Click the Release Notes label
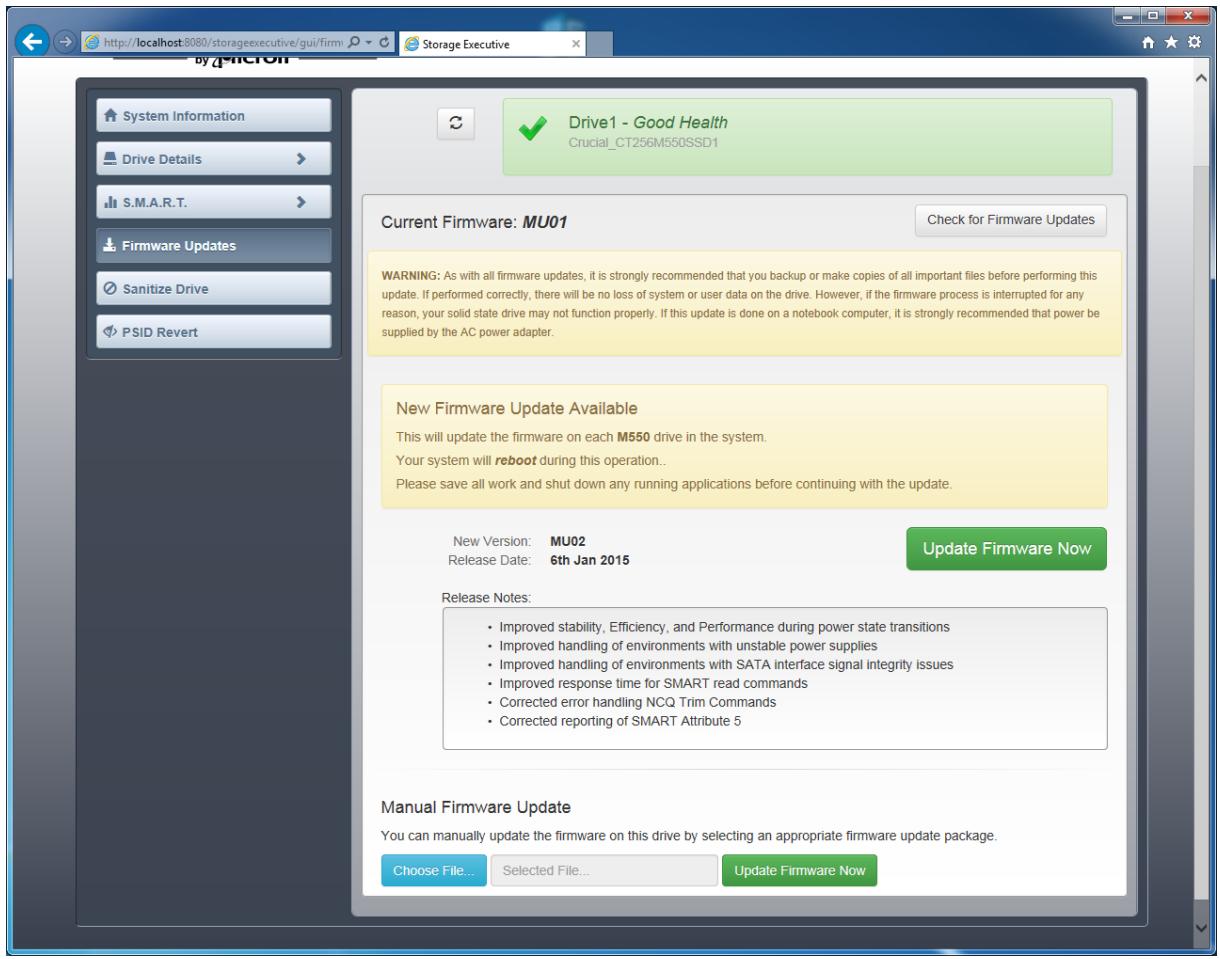Screen dimensions: 1220x959 coord(486,597)
